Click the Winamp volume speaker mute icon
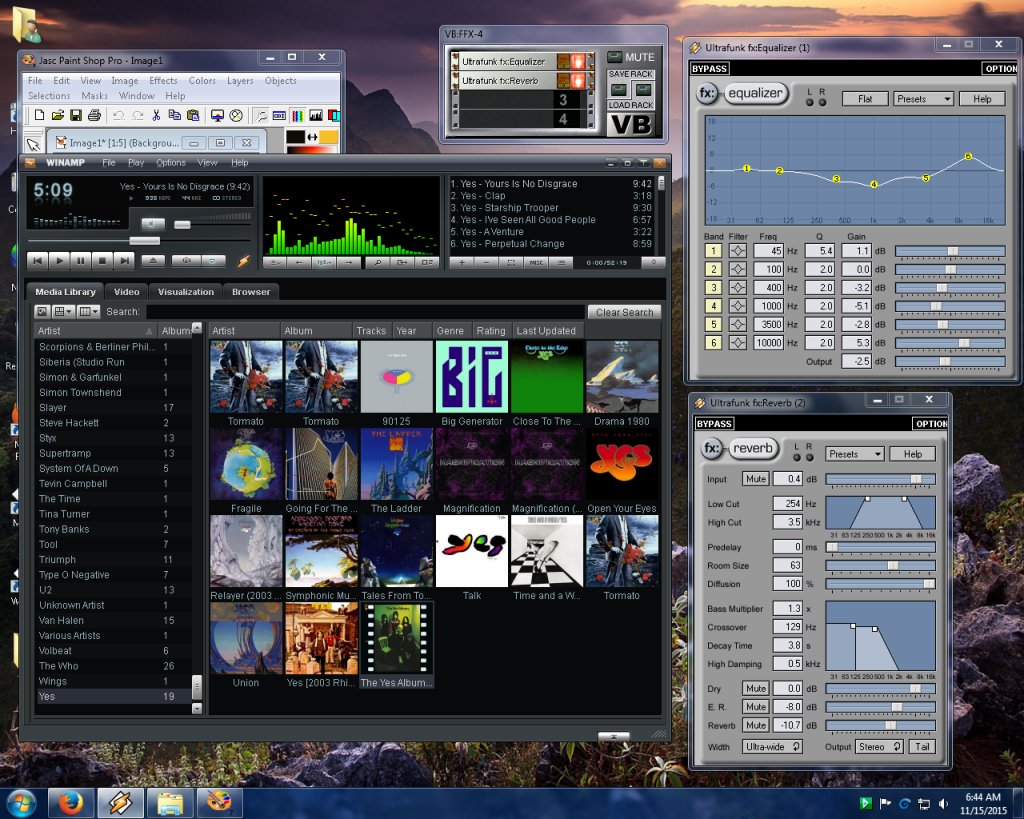The height and width of the screenshot is (819, 1024). (152, 224)
